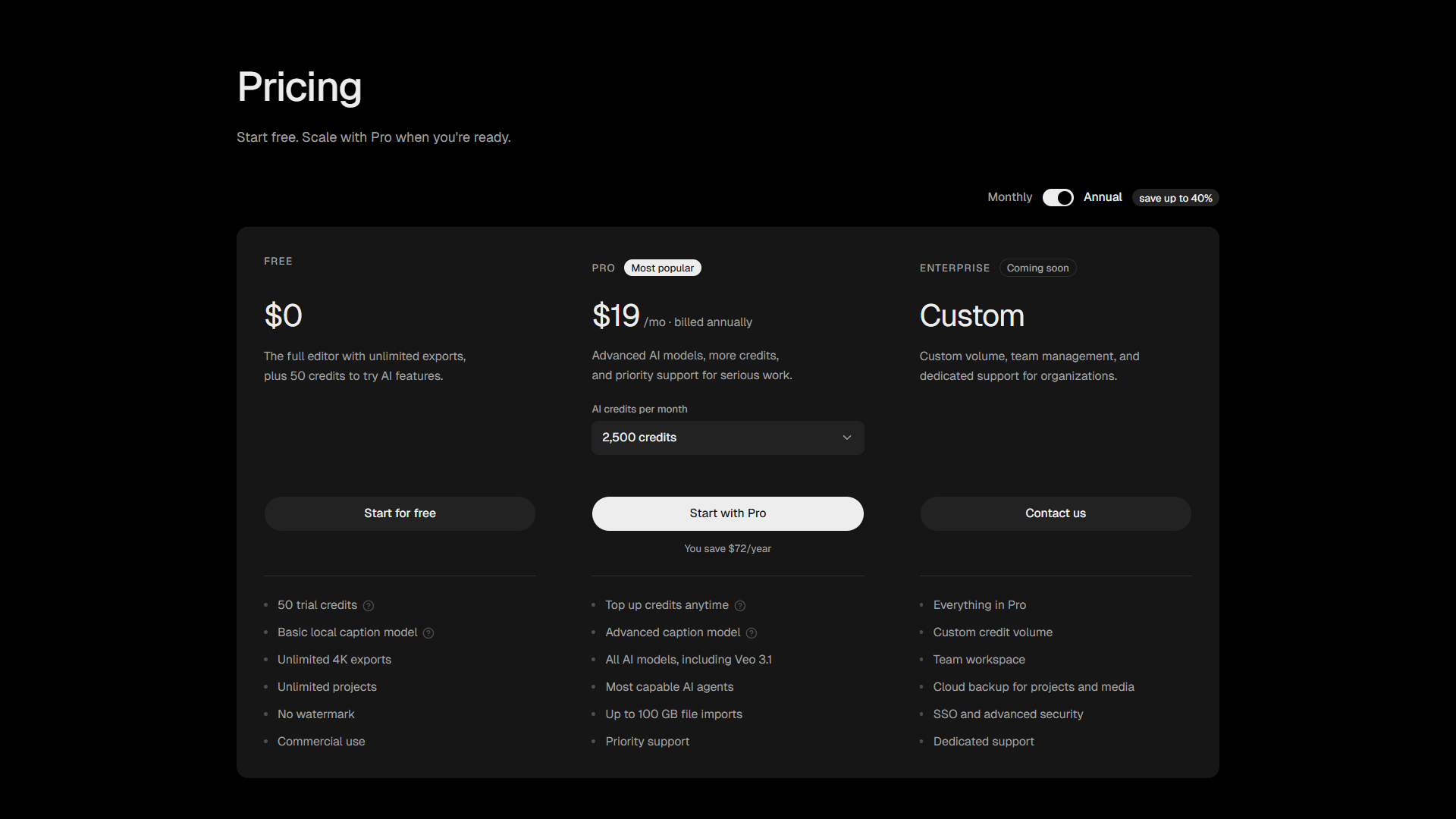Click the Pricing page title
The image size is (1456, 819).
[300, 87]
